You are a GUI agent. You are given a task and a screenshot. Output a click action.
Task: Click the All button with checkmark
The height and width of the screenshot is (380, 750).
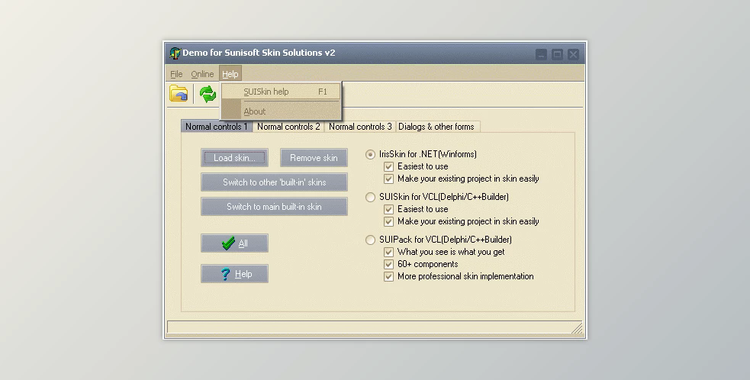[x=234, y=244]
